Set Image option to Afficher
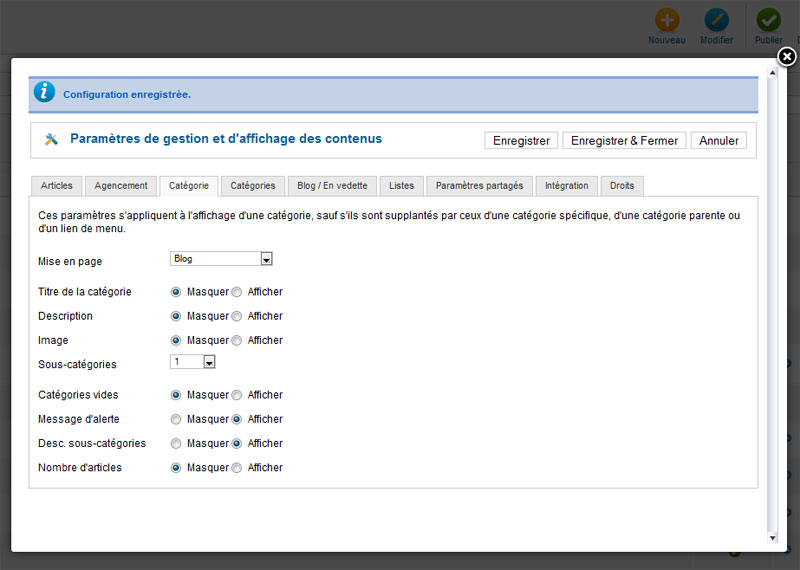 (237, 340)
